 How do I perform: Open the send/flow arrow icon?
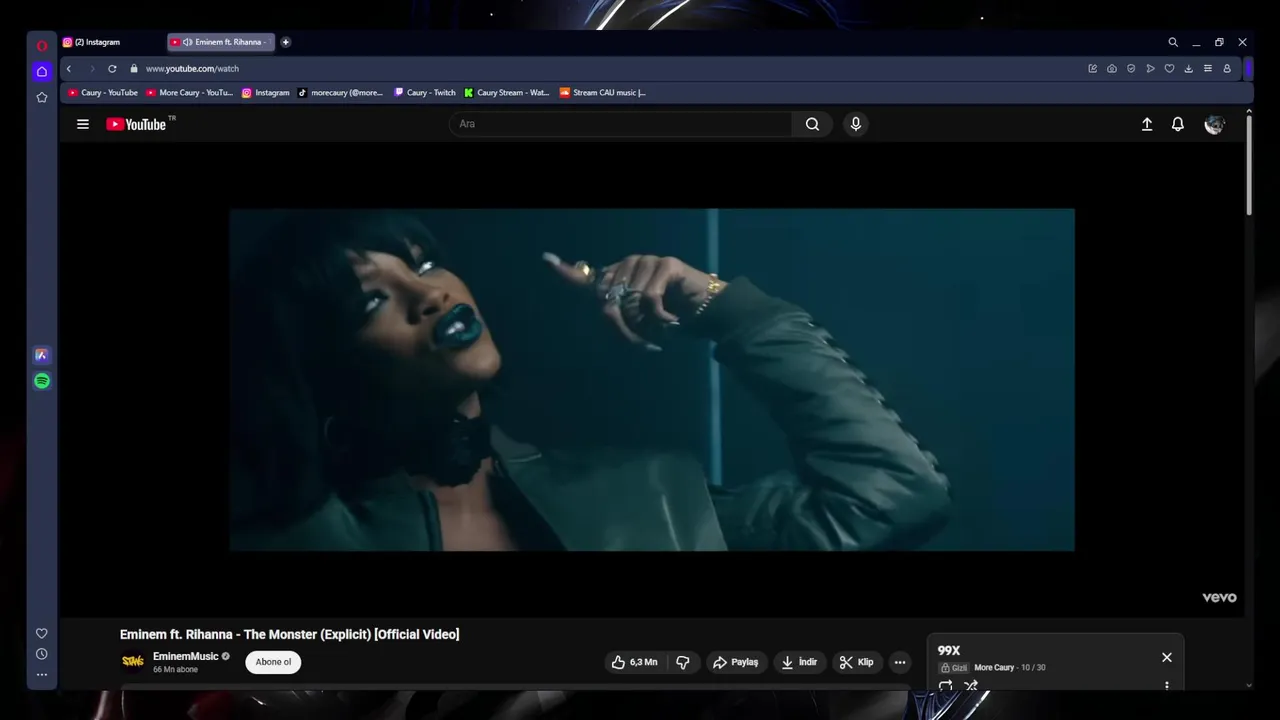pos(1150,69)
